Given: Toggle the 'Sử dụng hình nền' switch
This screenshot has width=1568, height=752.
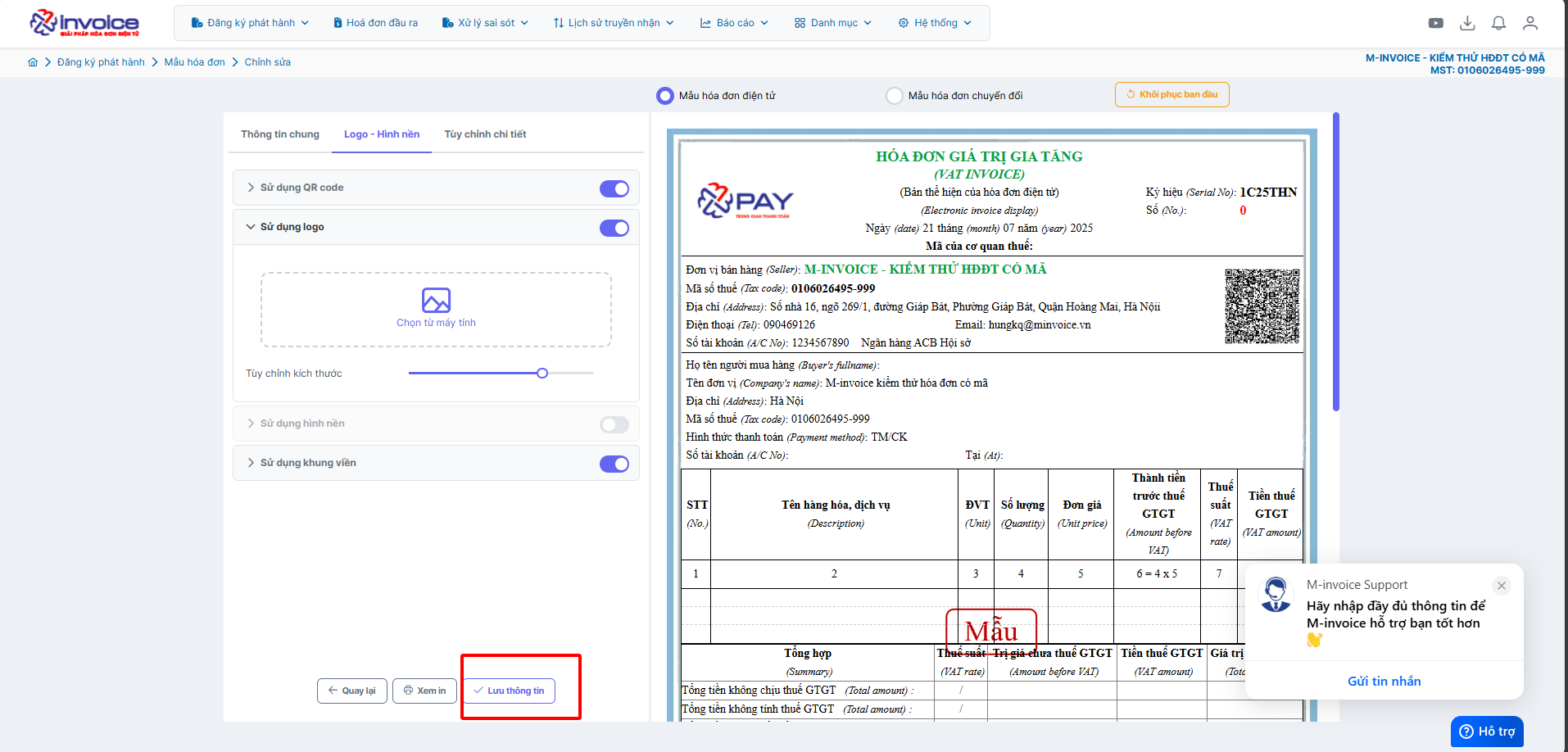Looking at the screenshot, I should pos(614,424).
